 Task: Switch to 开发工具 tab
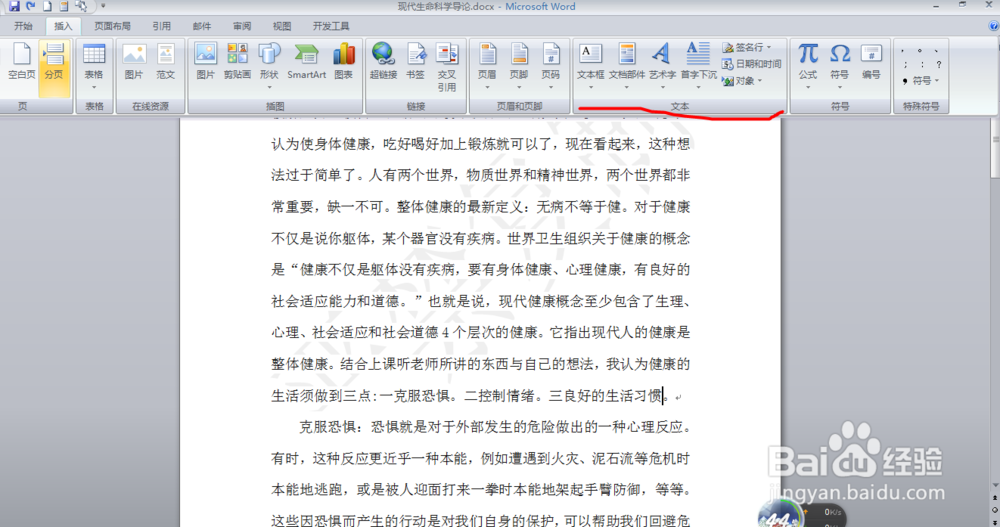(x=331, y=26)
